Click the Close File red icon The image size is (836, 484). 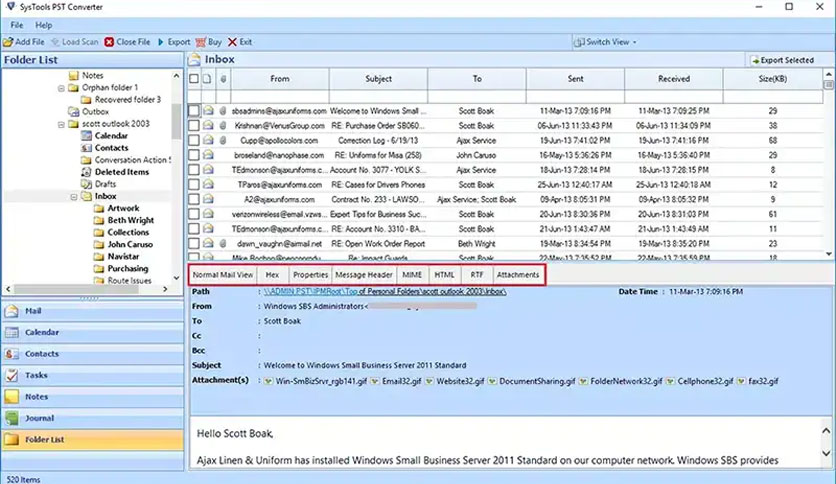pos(109,42)
